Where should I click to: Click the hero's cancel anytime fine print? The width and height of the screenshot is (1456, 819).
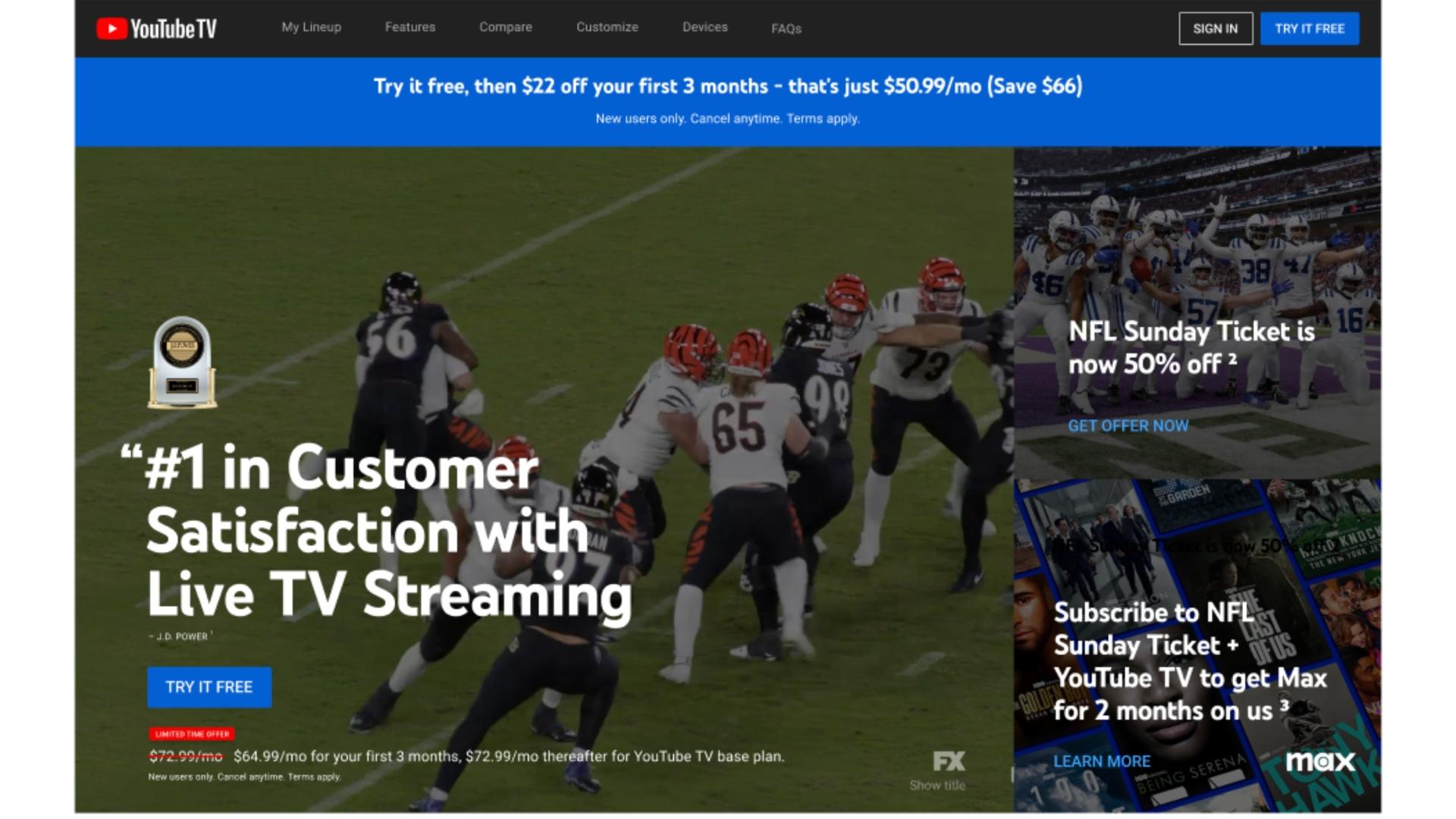click(x=244, y=777)
